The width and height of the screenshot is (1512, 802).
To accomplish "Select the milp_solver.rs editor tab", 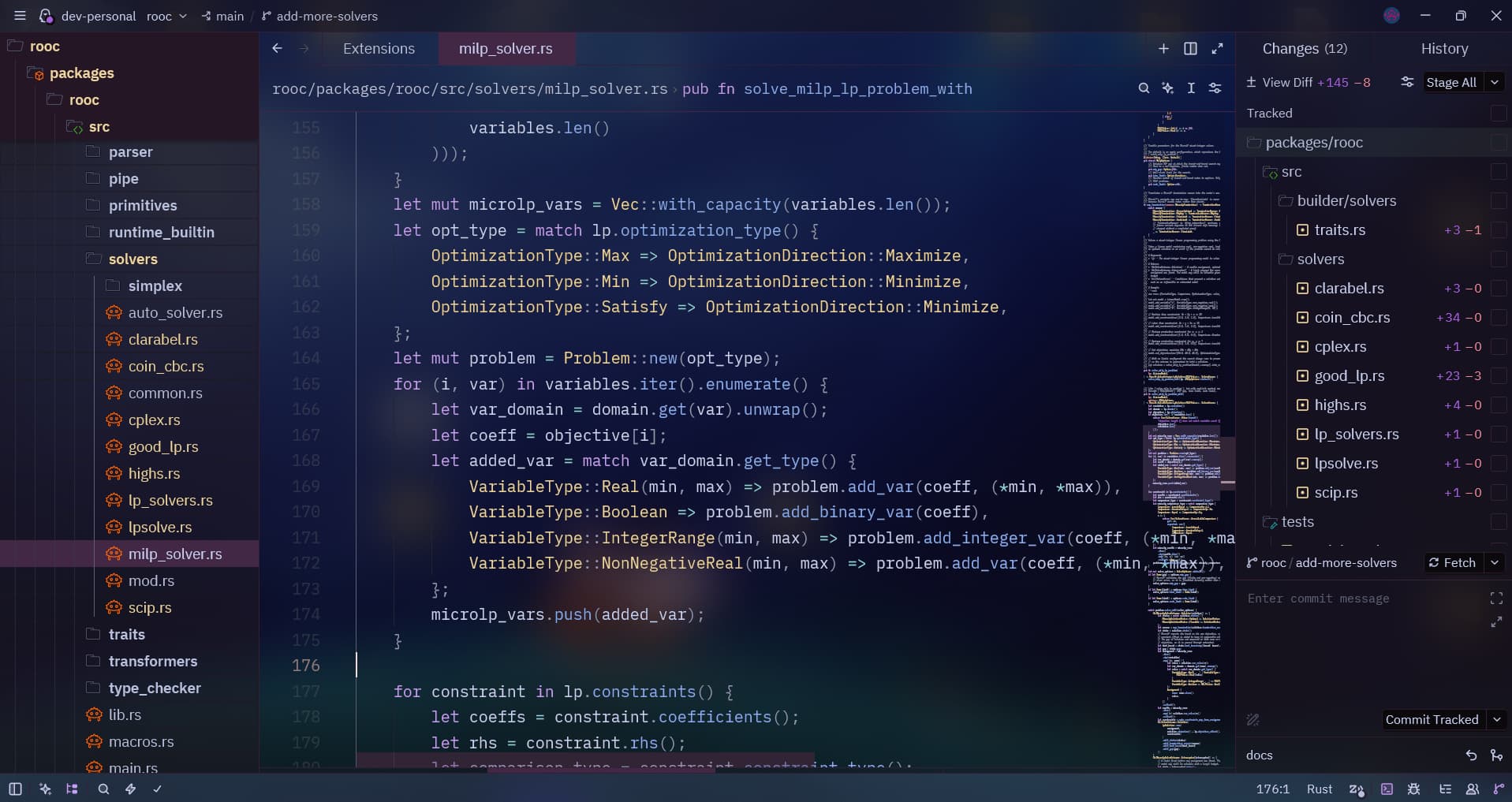I will pyautogui.click(x=506, y=48).
